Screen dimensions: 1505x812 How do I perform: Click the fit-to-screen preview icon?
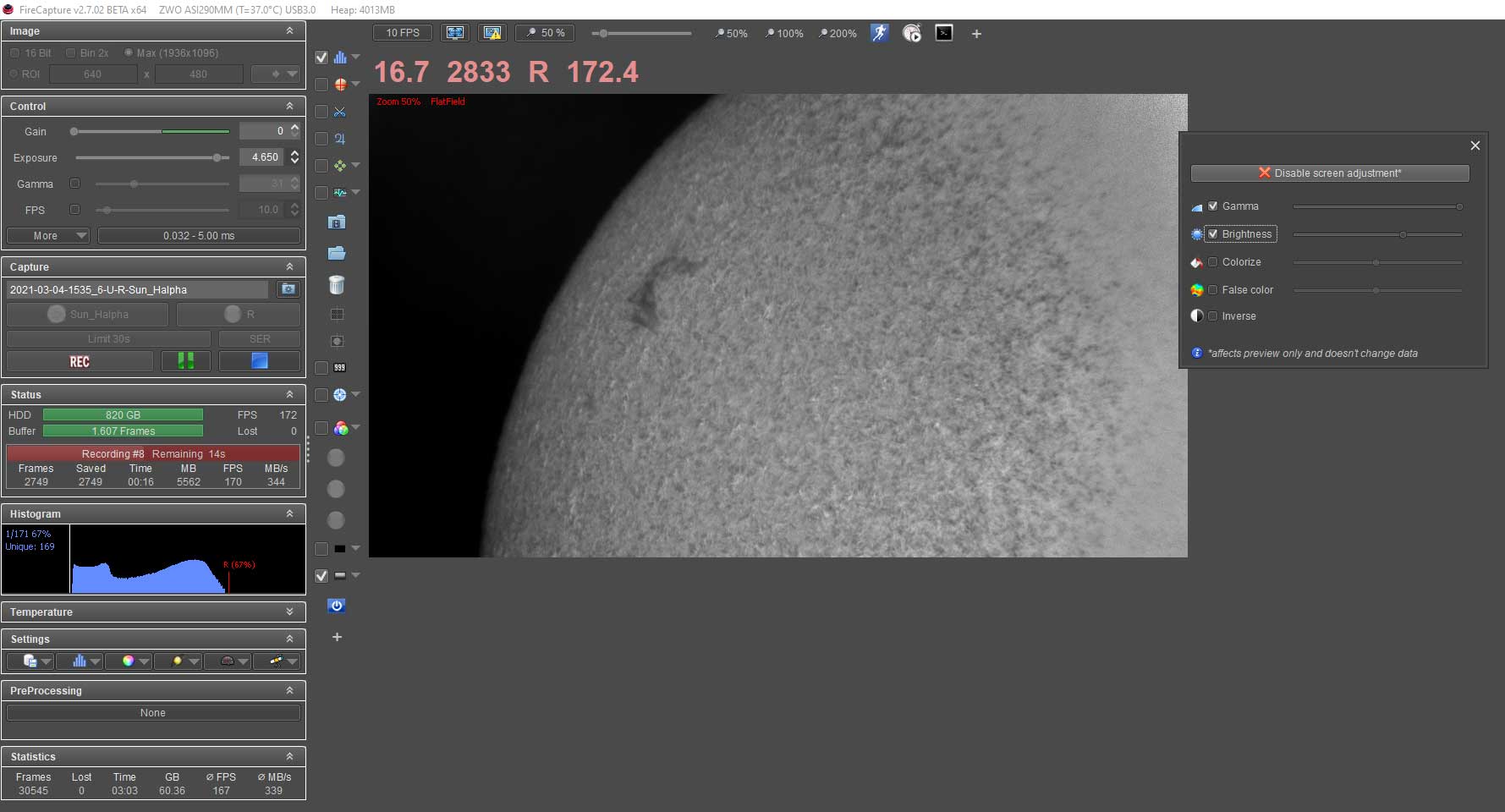click(455, 33)
